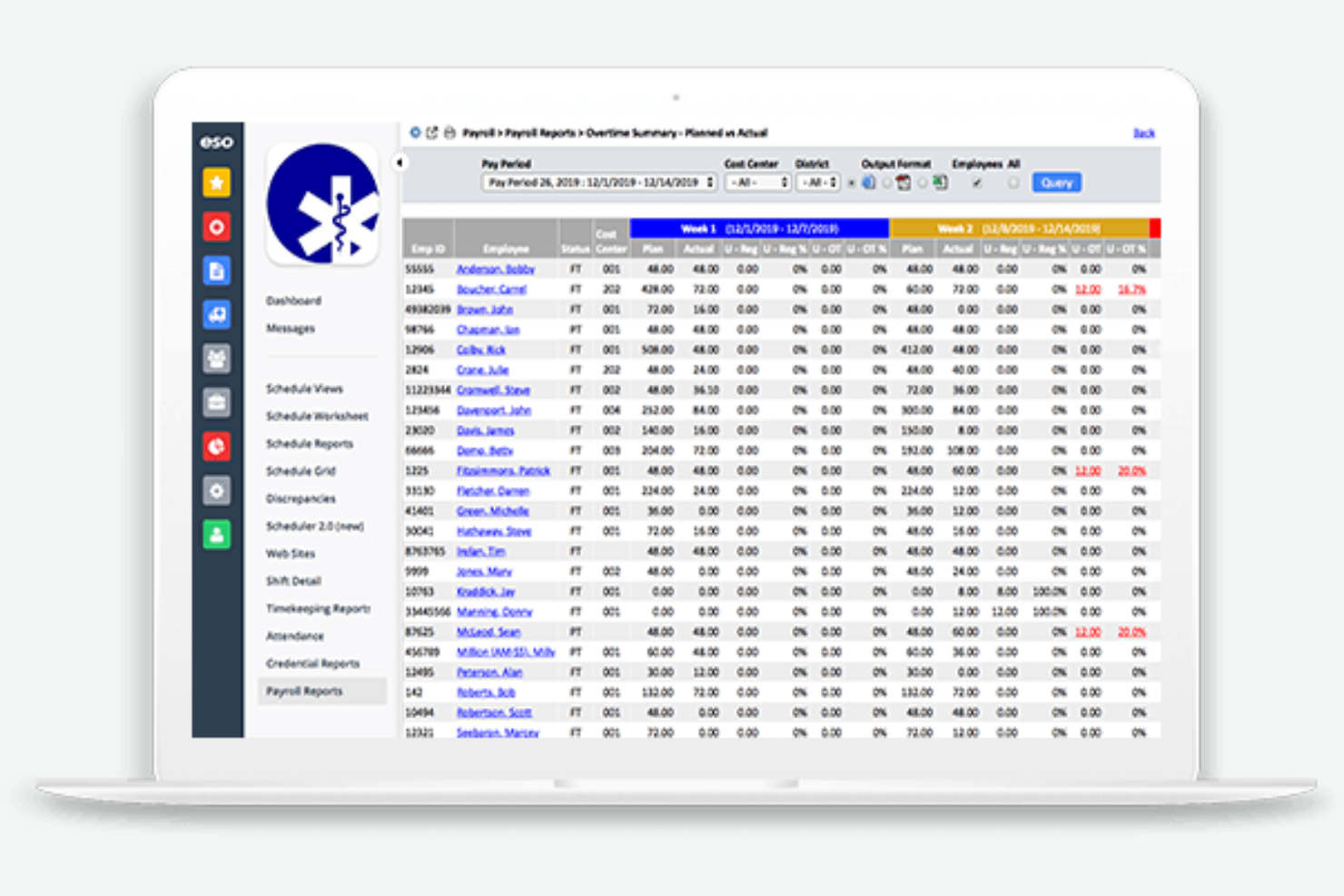Open Credential Reports menu item

click(x=312, y=664)
